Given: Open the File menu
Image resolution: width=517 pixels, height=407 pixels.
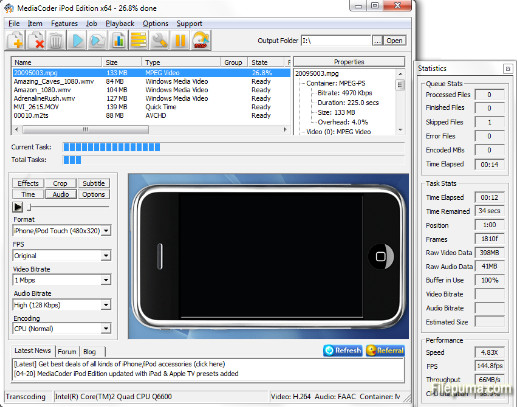Looking at the screenshot, I should [x=14, y=23].
